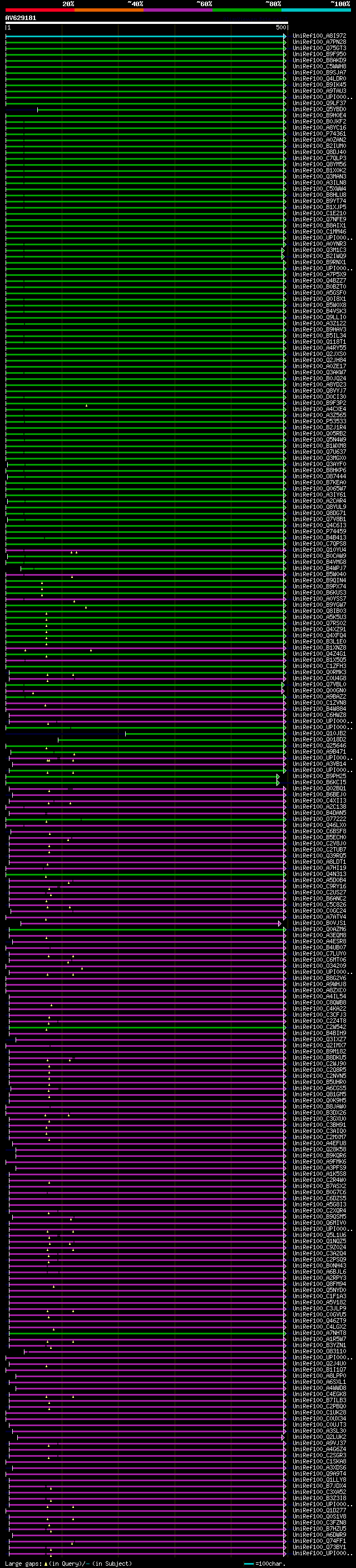Screen dimensions: 356x1568
Task: Select label UniRef100_Q5YBD0
Action: (x=319, y=109)
